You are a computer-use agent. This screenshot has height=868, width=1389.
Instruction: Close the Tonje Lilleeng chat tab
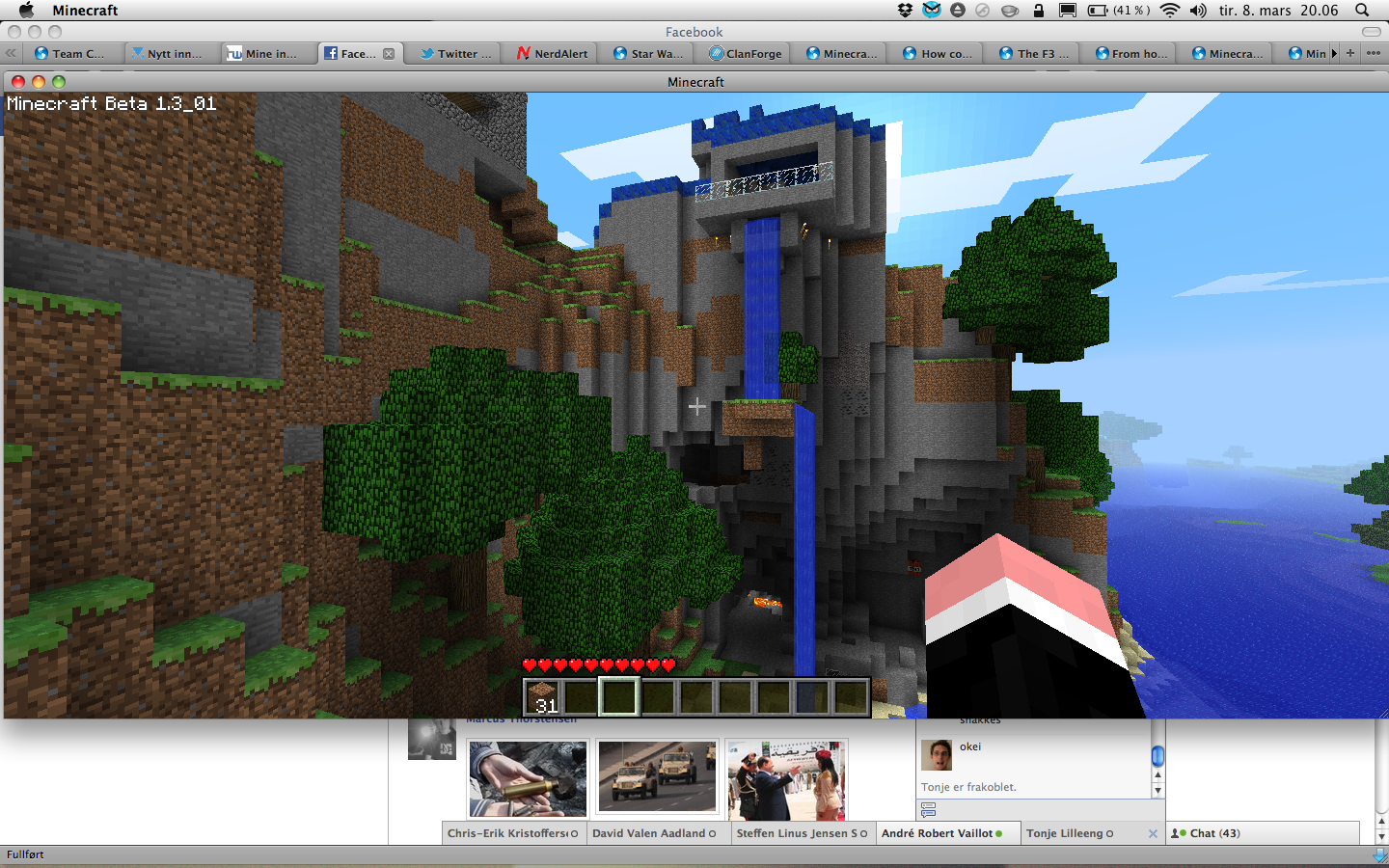point(1153,833)
